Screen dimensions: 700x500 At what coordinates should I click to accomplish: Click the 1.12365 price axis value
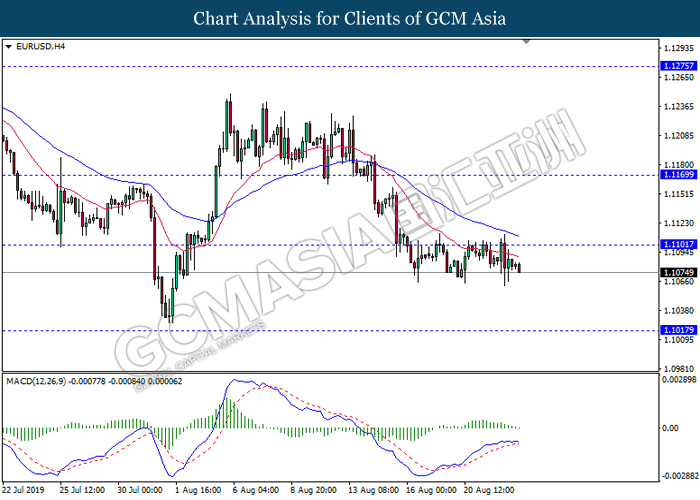click(679, 107)
